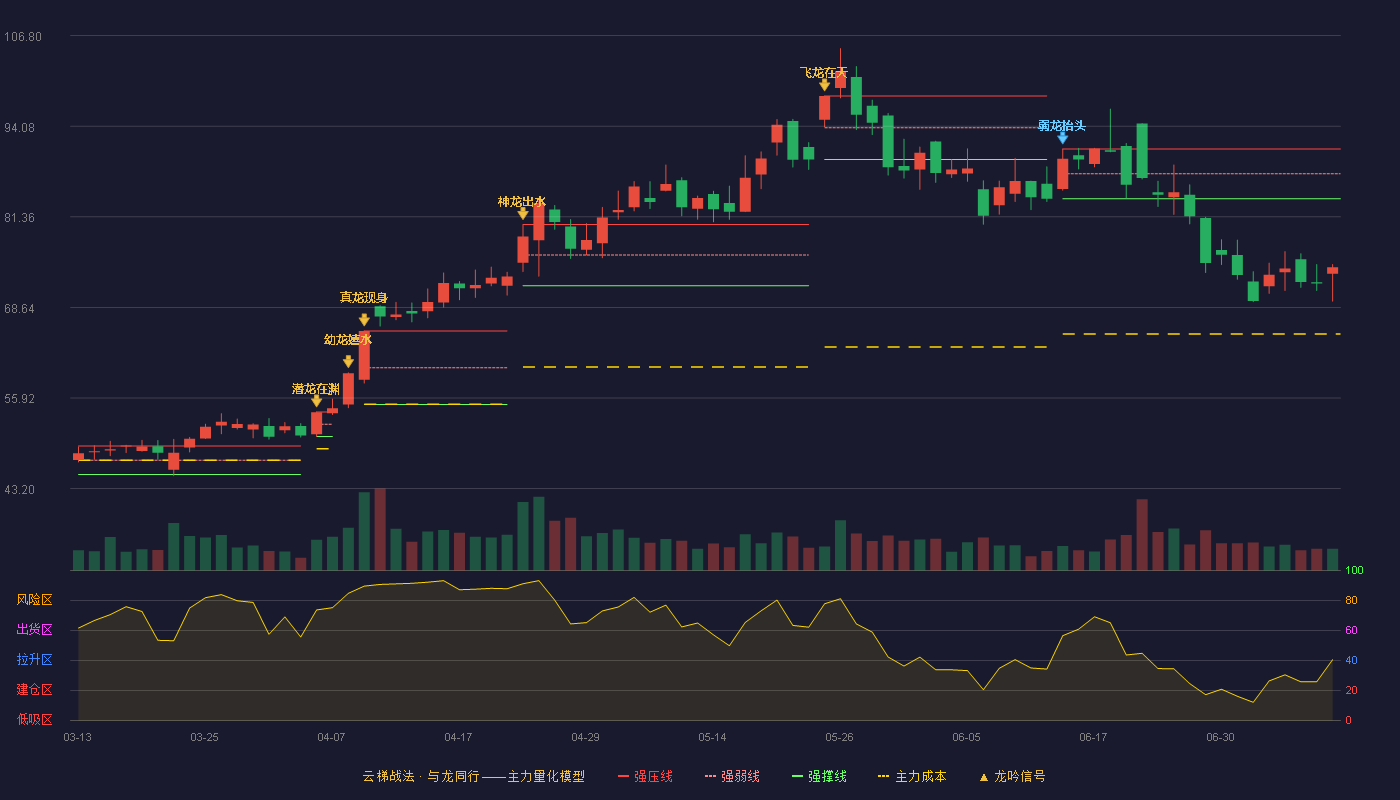Click the 真龙现身 signal arrow marker
1400x800 pixels.
pos(364,320)
